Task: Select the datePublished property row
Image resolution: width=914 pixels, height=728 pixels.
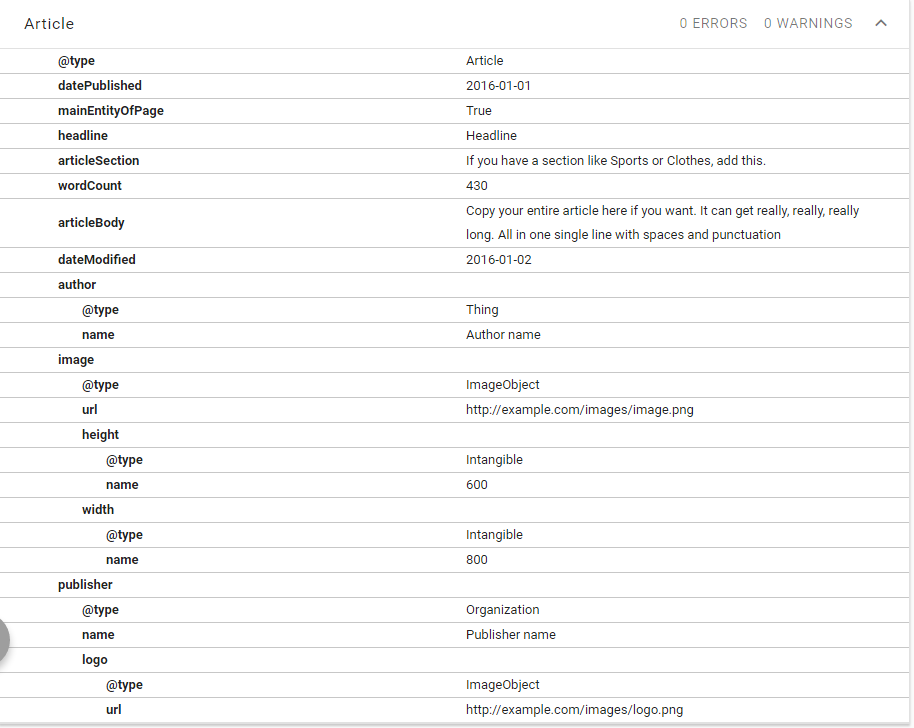Action: tap(100, 86)
